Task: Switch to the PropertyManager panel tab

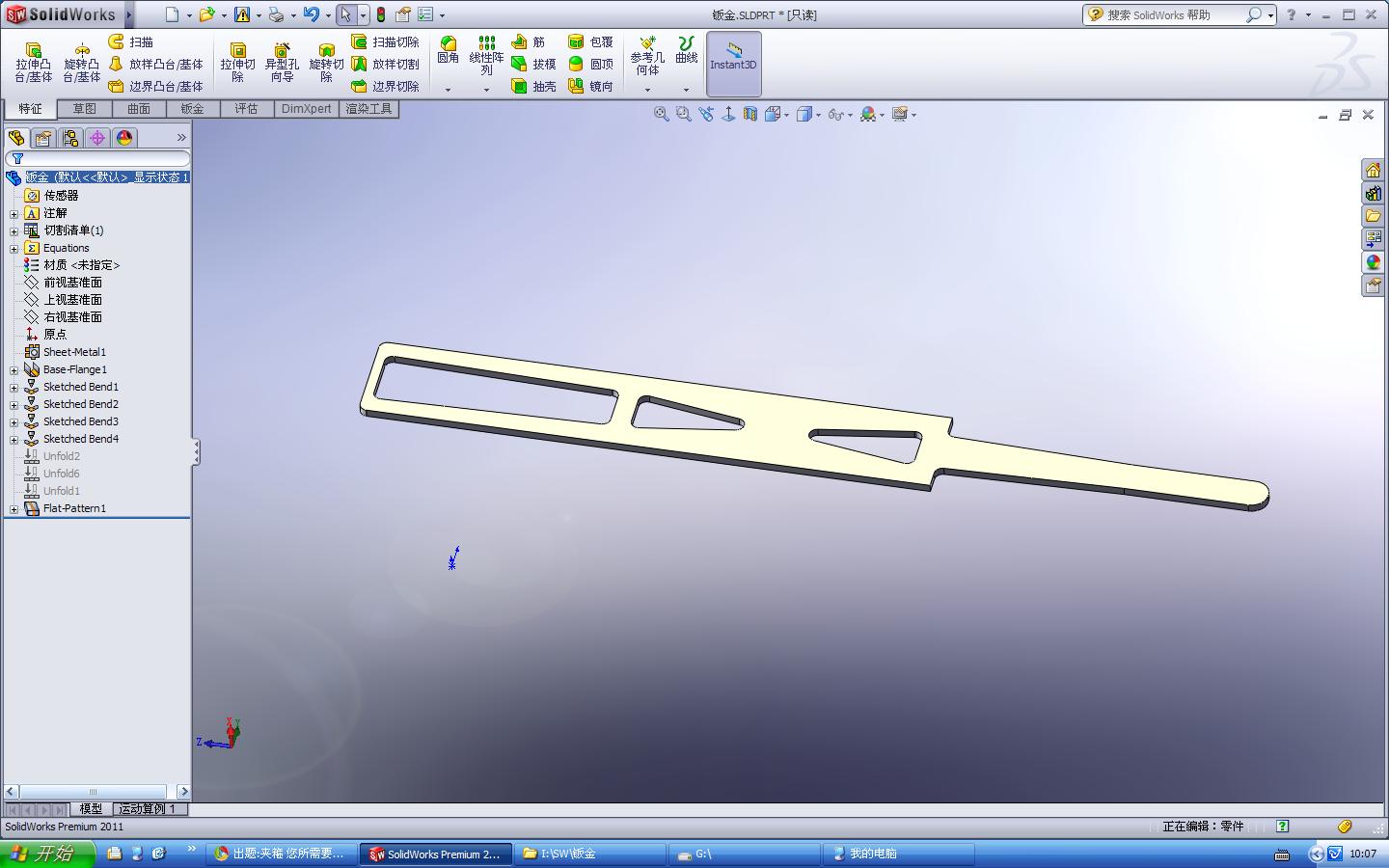Action: (x=43, y=138)
